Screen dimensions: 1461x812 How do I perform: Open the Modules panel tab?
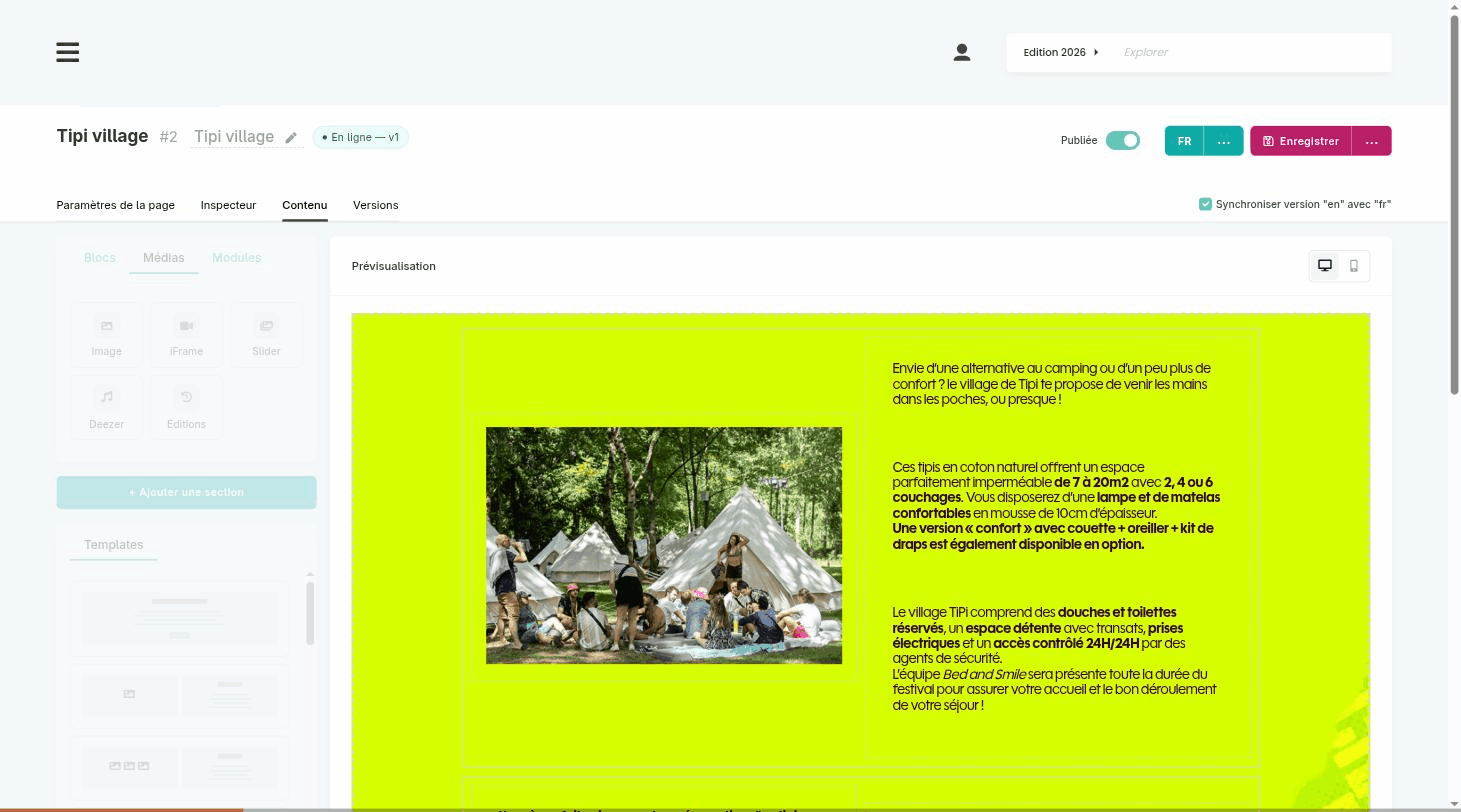(x=237, y=258)
